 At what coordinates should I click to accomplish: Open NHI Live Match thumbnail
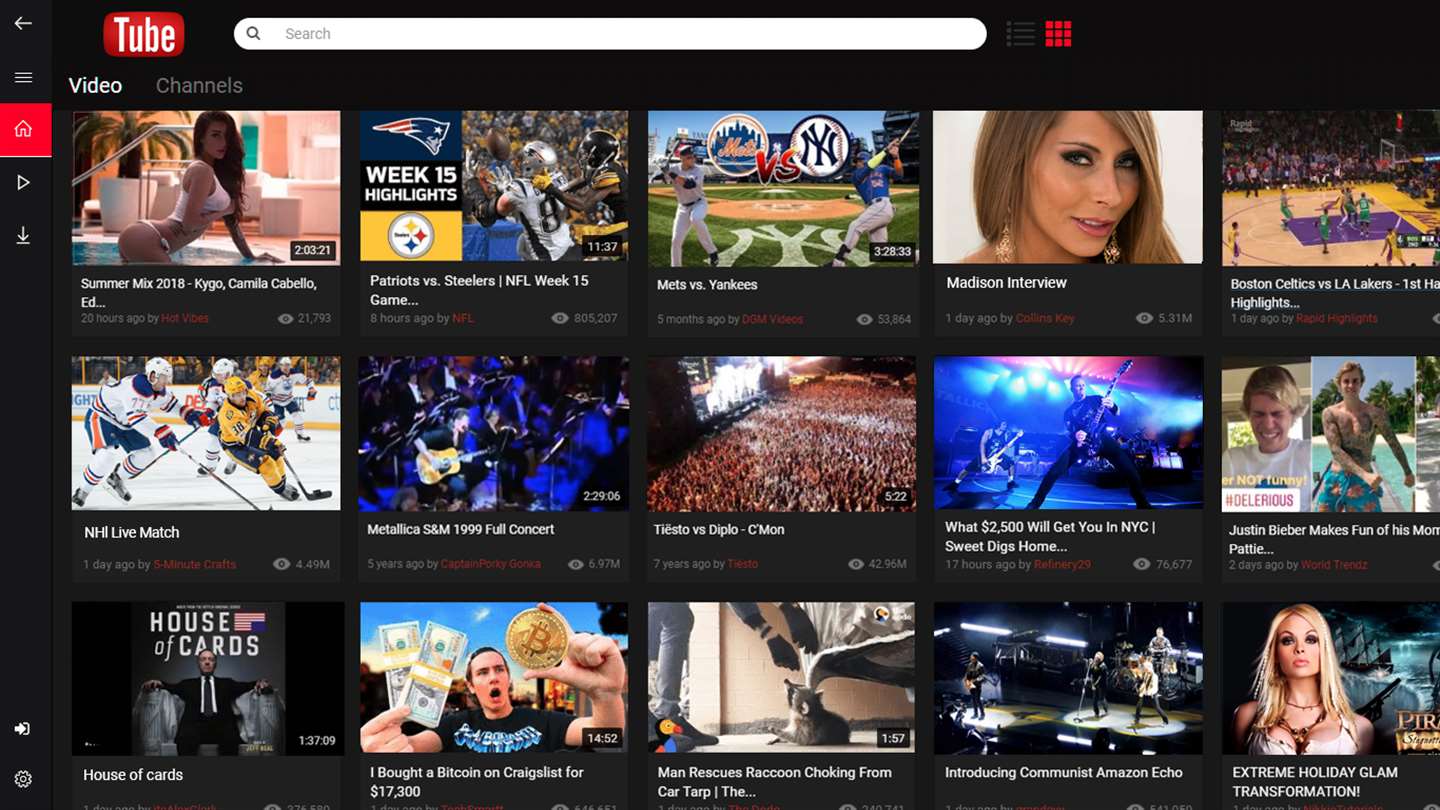[x=206, y=433]
